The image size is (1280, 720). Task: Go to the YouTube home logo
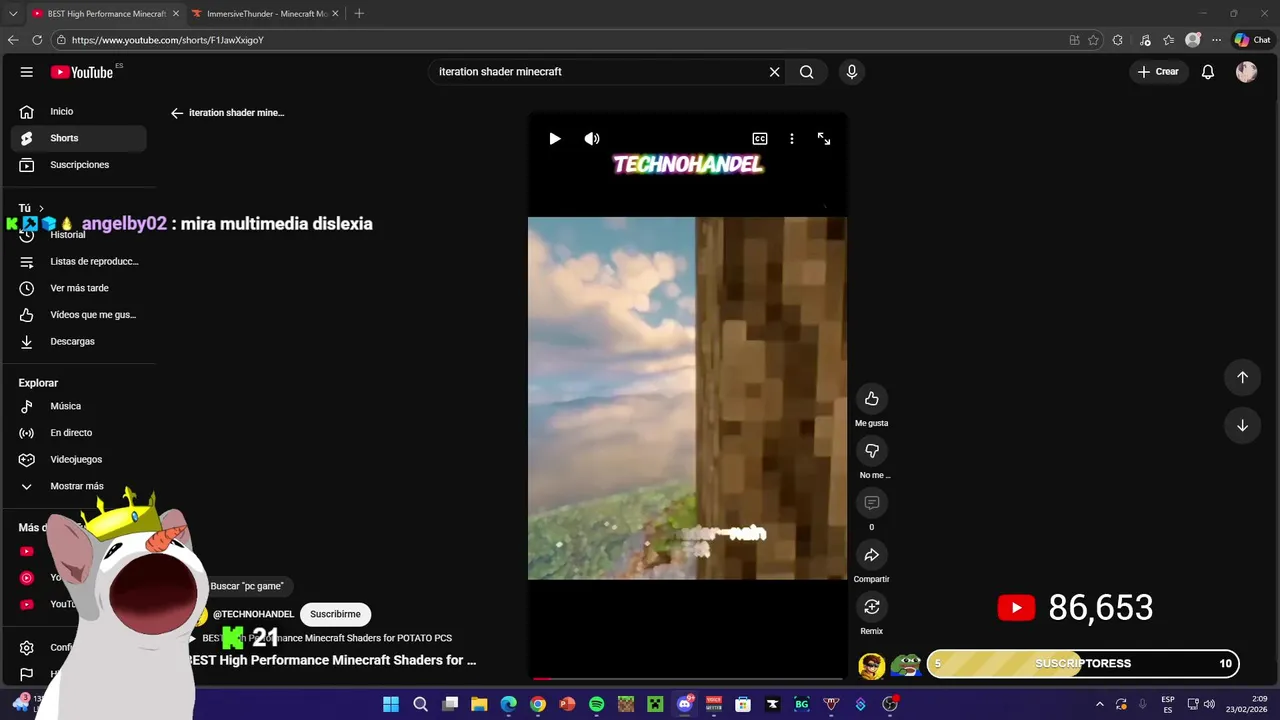(82, 72)
